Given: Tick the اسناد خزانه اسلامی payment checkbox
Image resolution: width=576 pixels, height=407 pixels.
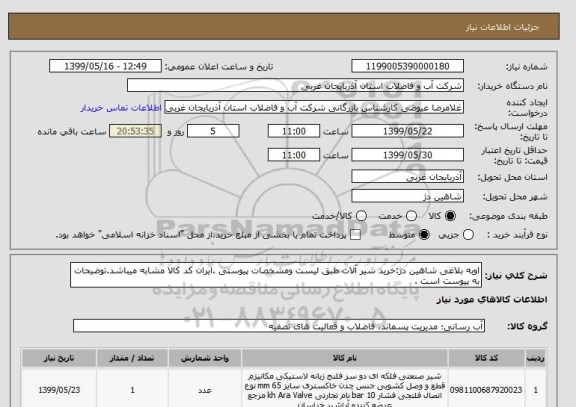Looking at the screenshot, I should click(x=355, y=235).
